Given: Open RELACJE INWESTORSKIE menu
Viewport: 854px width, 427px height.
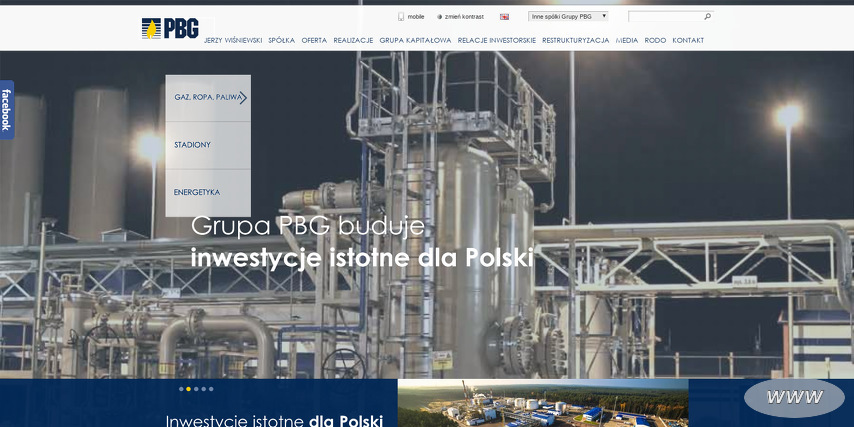Looking at the screenshot, I should coord(497,40).
